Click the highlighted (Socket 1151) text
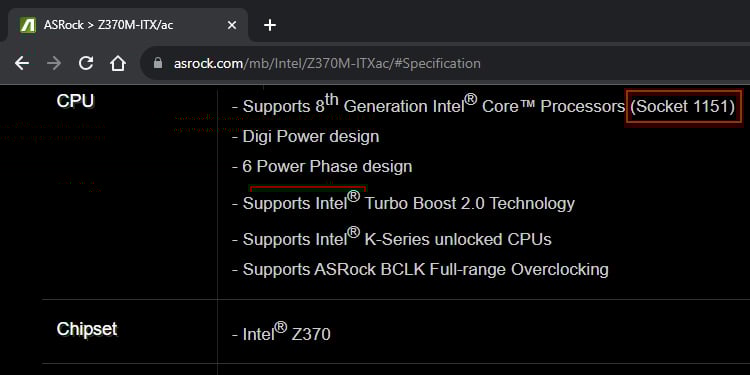This screenshot has height=375, width=750. click(683, 106)
